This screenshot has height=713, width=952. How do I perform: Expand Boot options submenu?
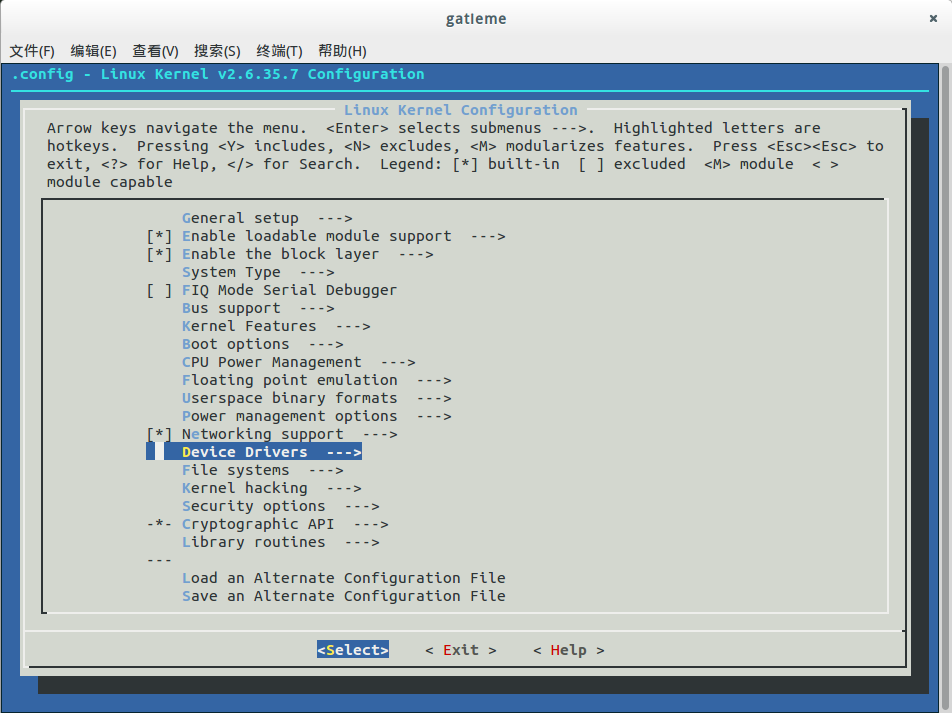263,344
